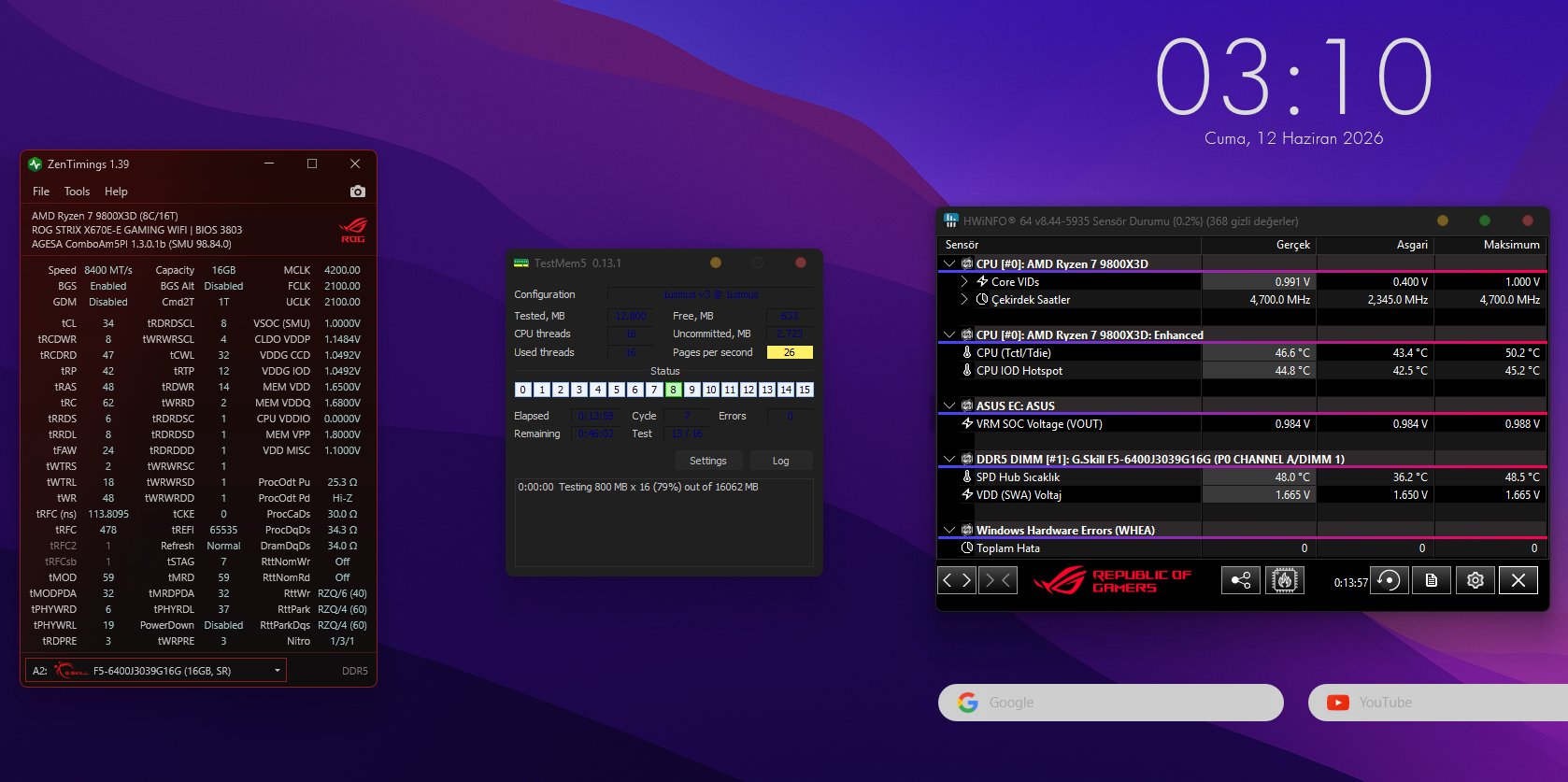1568x782 pixels.
Task: Open the File menu in ZenTimings
Action: click(41, 192)
